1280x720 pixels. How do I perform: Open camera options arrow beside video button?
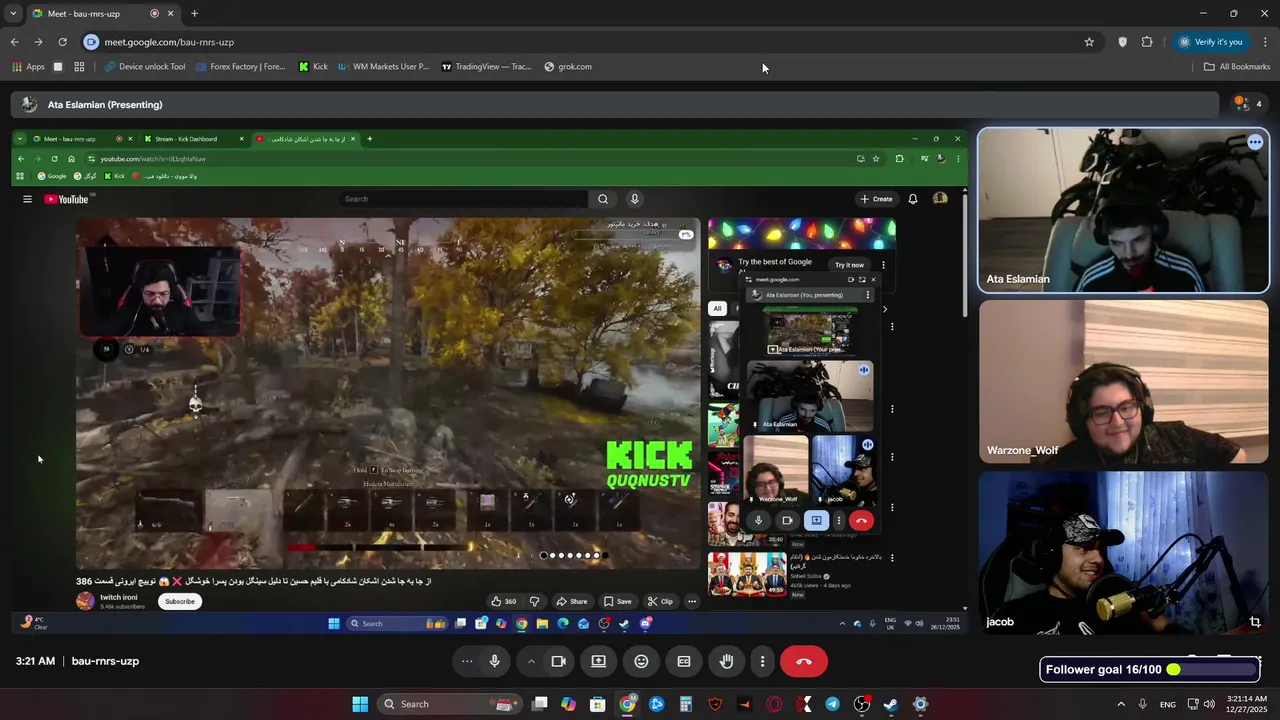(531, 661)
